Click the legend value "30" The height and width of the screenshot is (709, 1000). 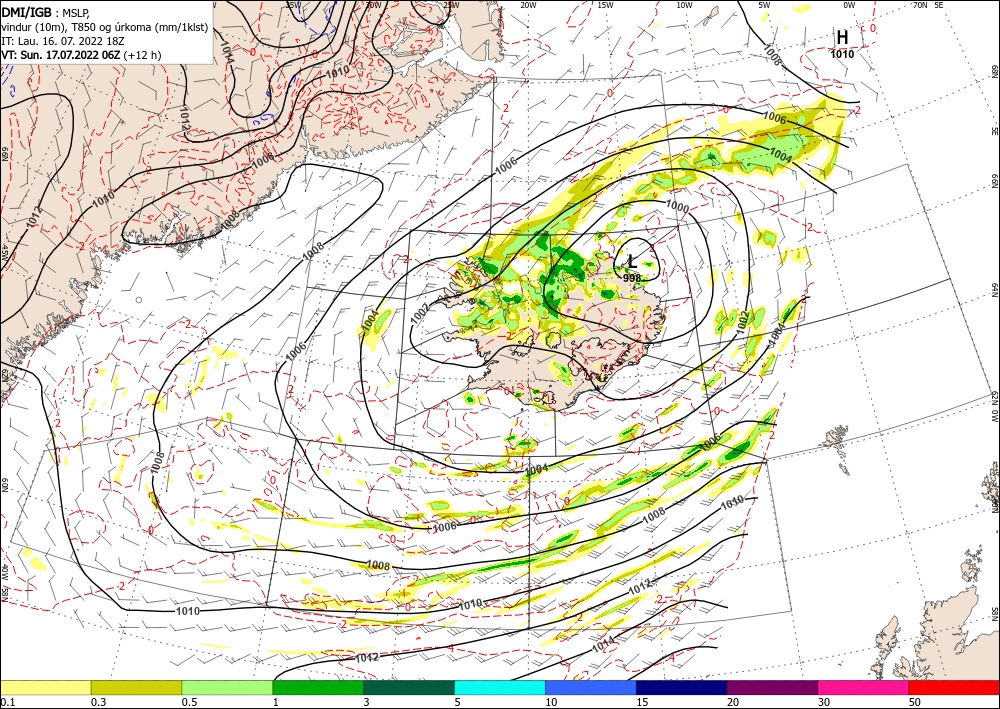coord(823,702)
